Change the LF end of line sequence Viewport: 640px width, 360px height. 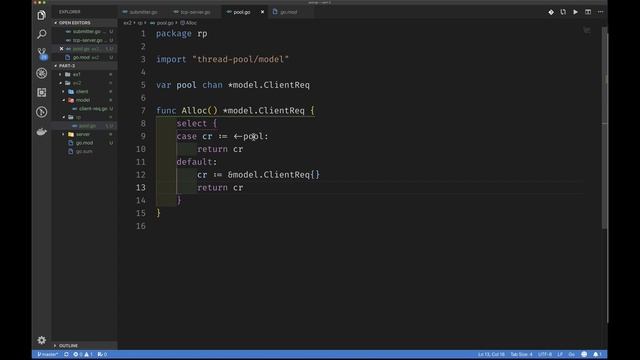tap(560, 354)
